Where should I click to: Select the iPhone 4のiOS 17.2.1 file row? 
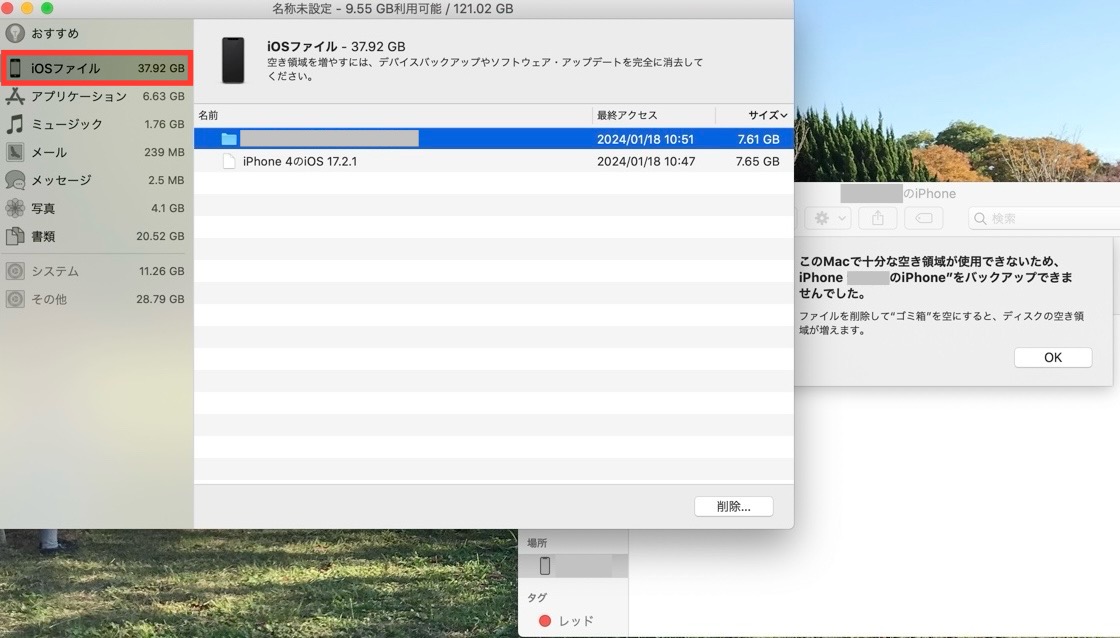[x=300, y=161]
